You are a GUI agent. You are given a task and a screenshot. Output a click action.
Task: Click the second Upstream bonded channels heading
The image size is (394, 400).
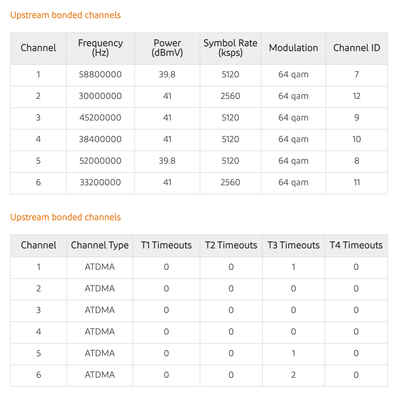pyautogui.click(x=65, y=217)
